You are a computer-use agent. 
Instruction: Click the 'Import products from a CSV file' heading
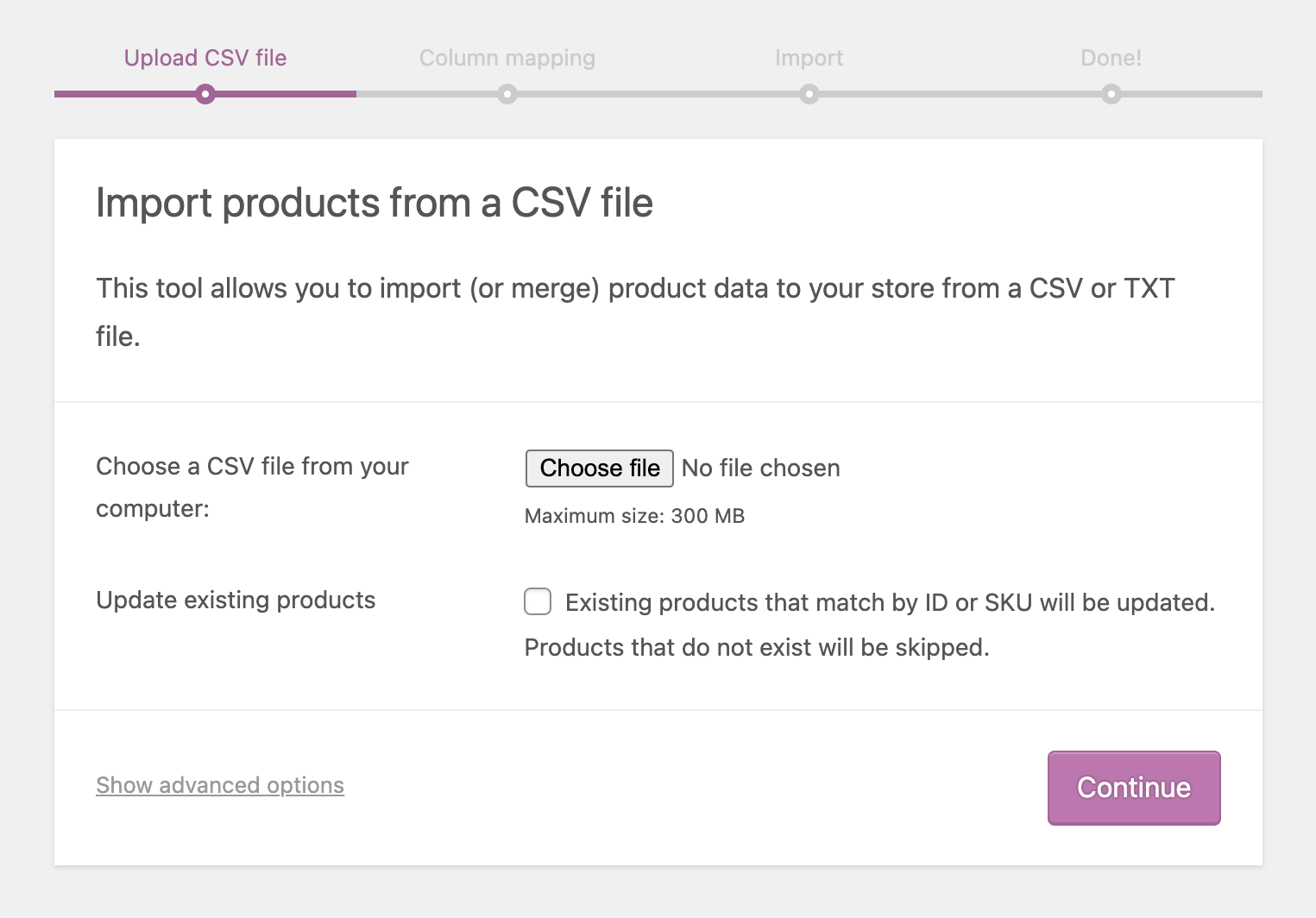tap(374, 203)
